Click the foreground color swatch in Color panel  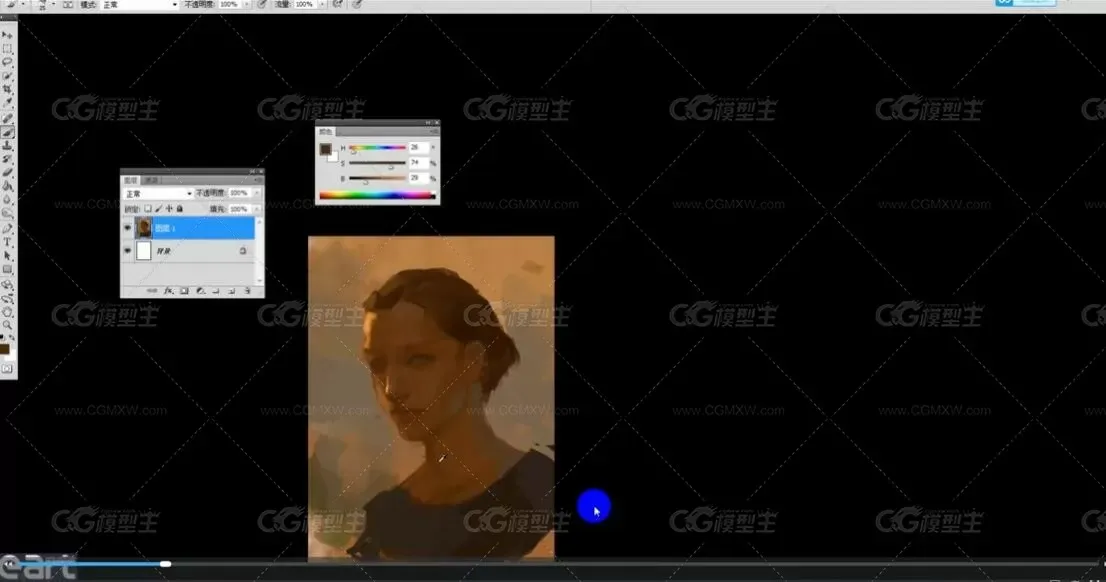pyautogui.click(x=325, y=149)
